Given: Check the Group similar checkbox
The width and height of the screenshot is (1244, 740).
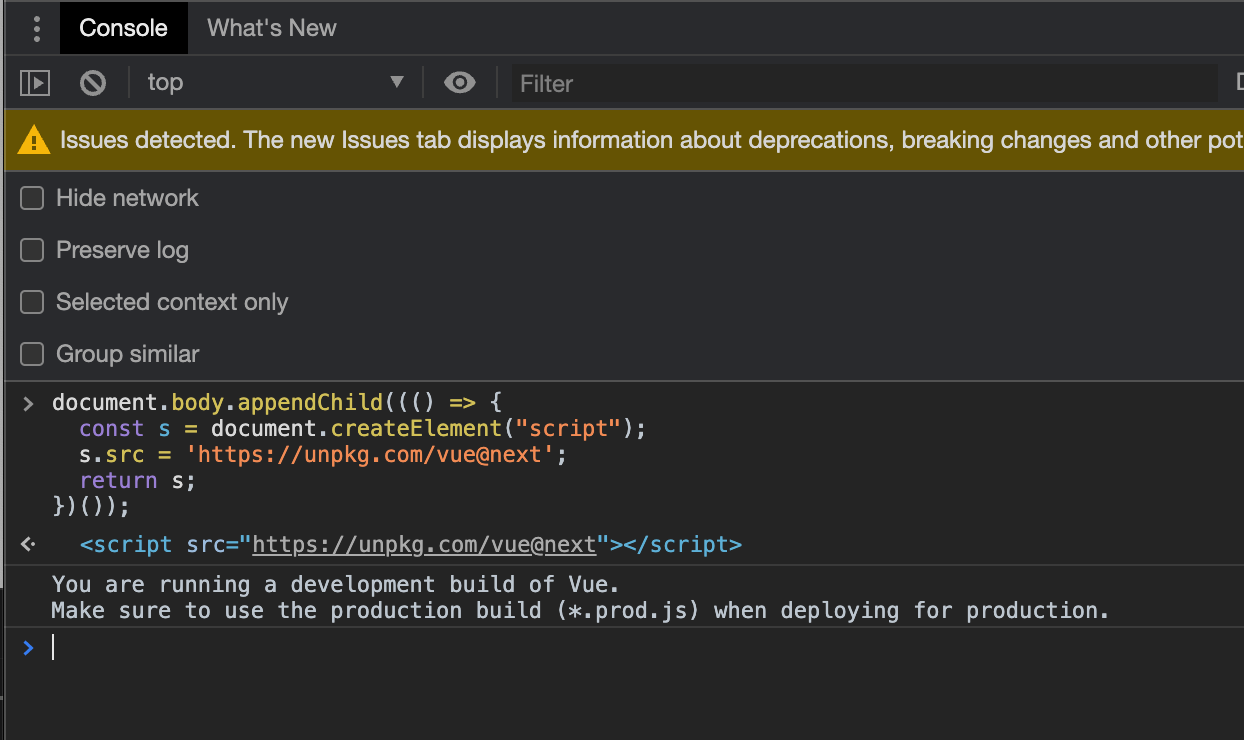Looking at the screenshot, I should point(33,354).
